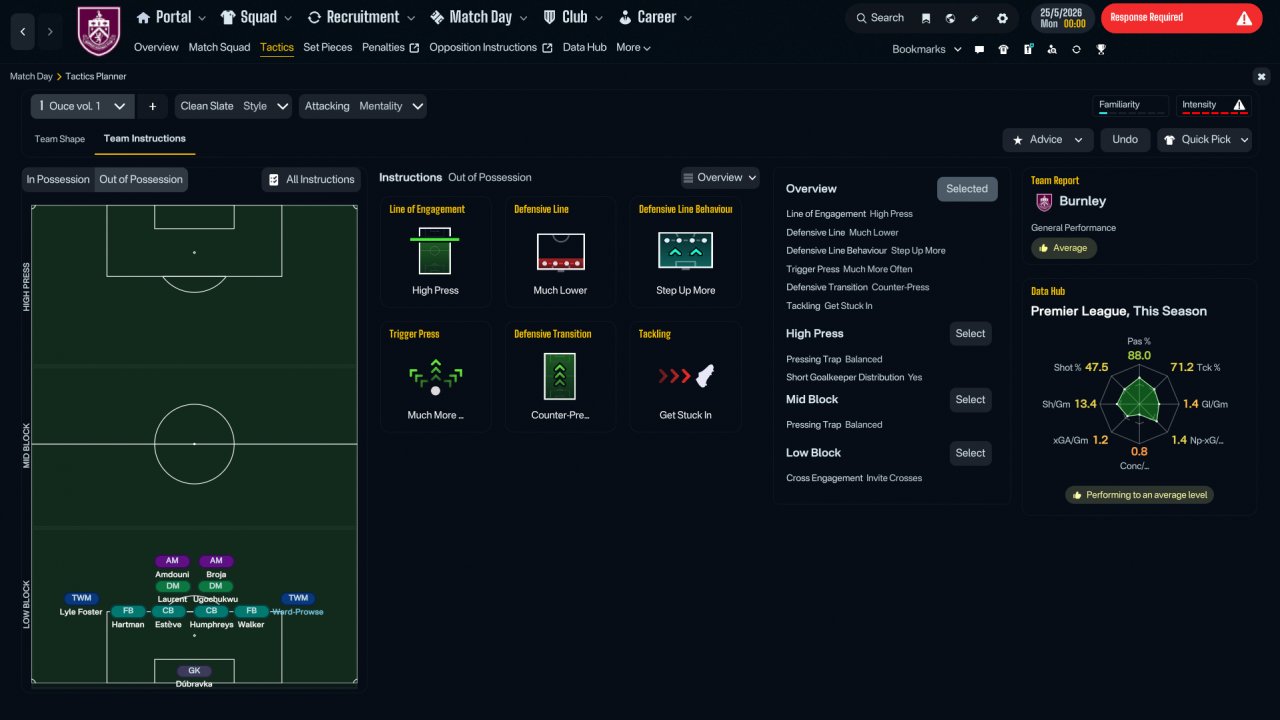
Task: Click the Undo button
Action: (x=1125, y=140)
